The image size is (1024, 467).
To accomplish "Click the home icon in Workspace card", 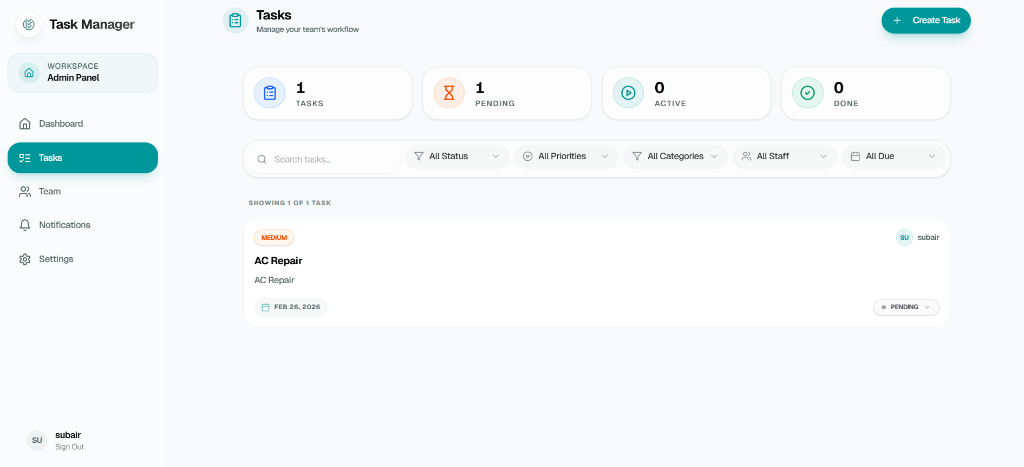I will click(29, 73).
